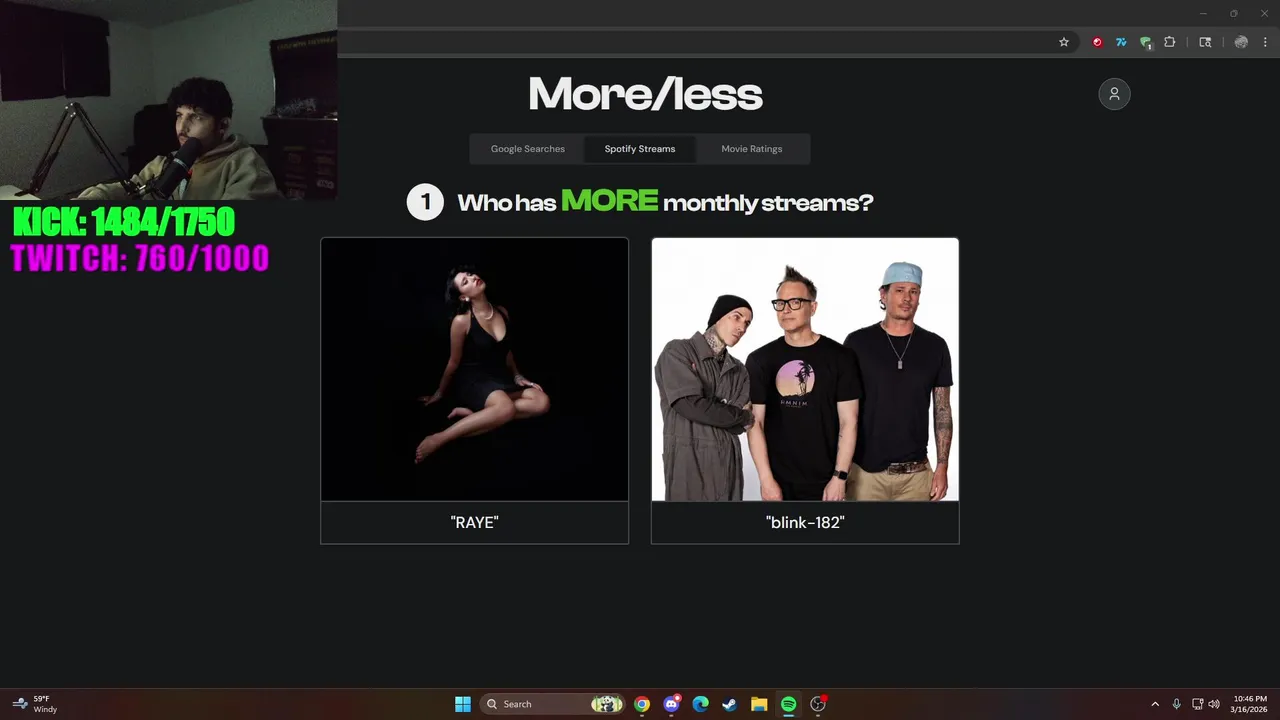The image size is (1280, 720).
Task: Select the Spotify Streams tab
Action: [x=640, y=149]
